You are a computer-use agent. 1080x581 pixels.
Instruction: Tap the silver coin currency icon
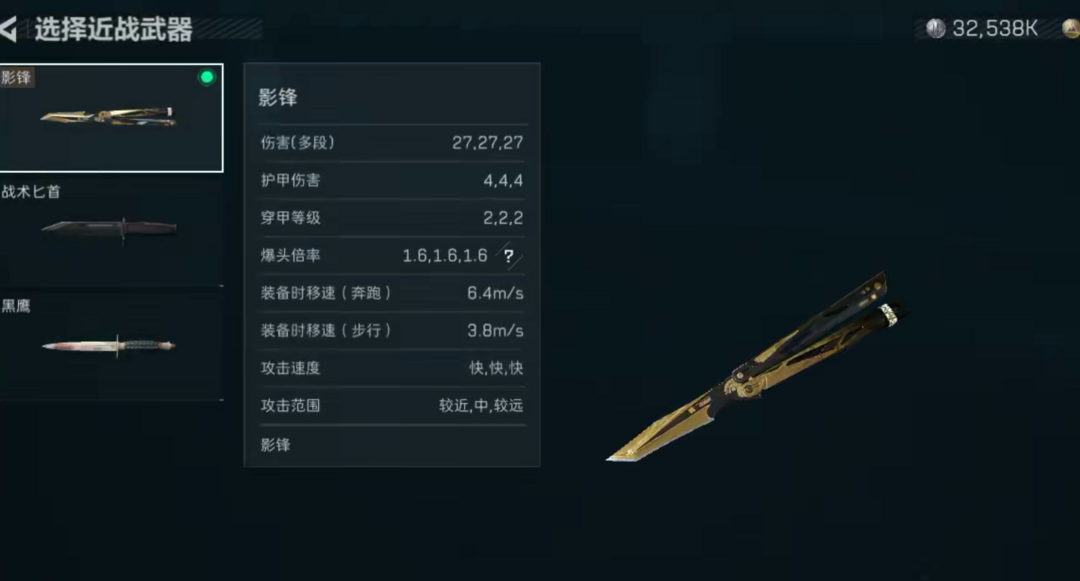pos(935,28)
